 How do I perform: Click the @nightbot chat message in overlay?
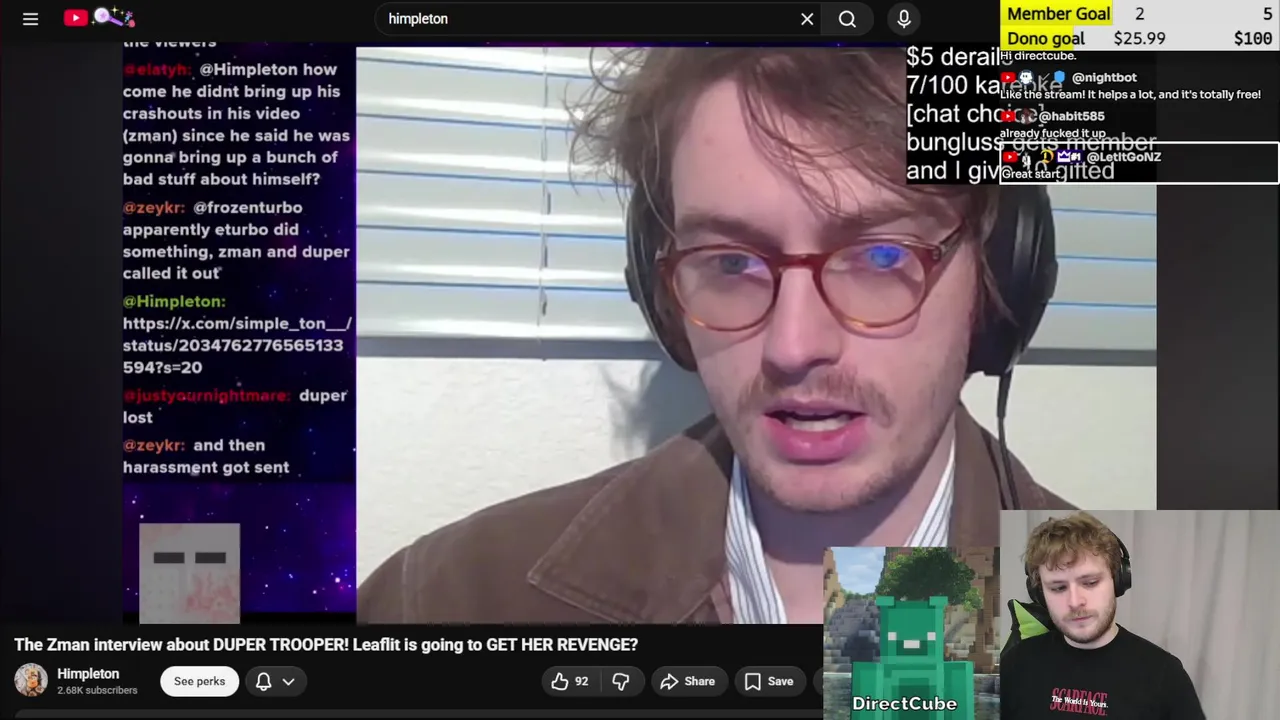(1130, 86)
